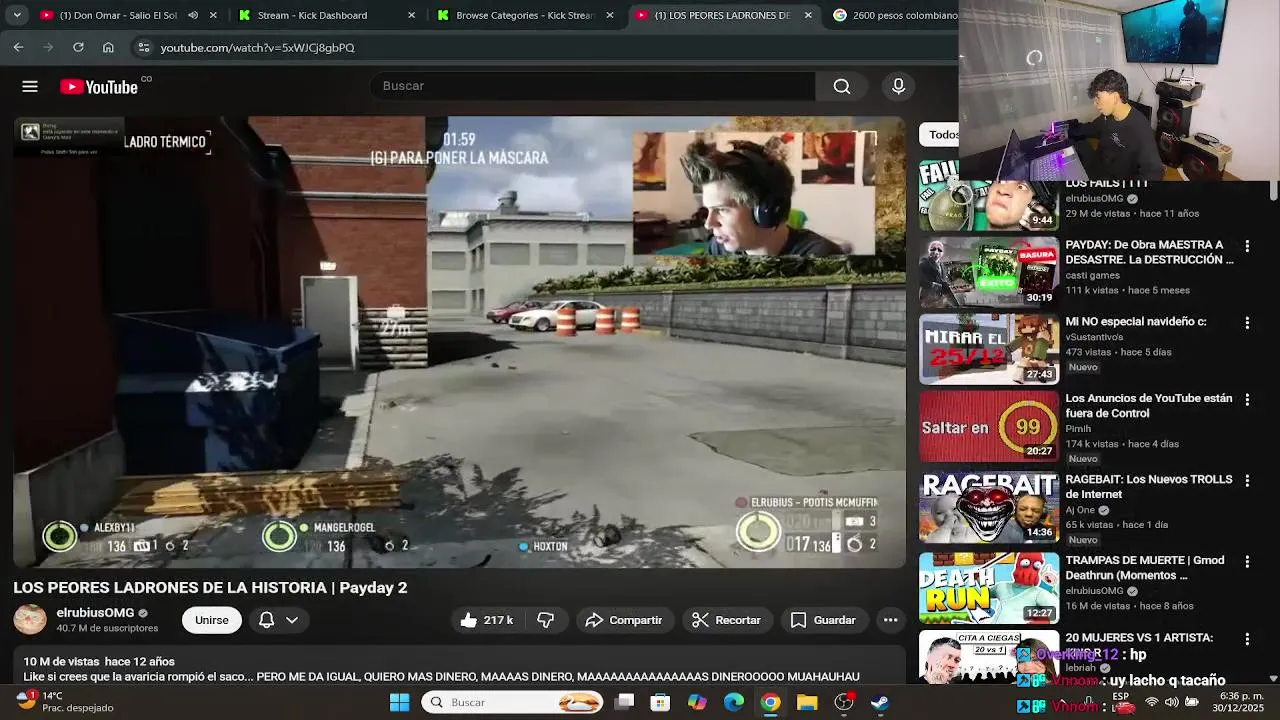Open options for RAGEBAIT video

tap(1247, 481)
